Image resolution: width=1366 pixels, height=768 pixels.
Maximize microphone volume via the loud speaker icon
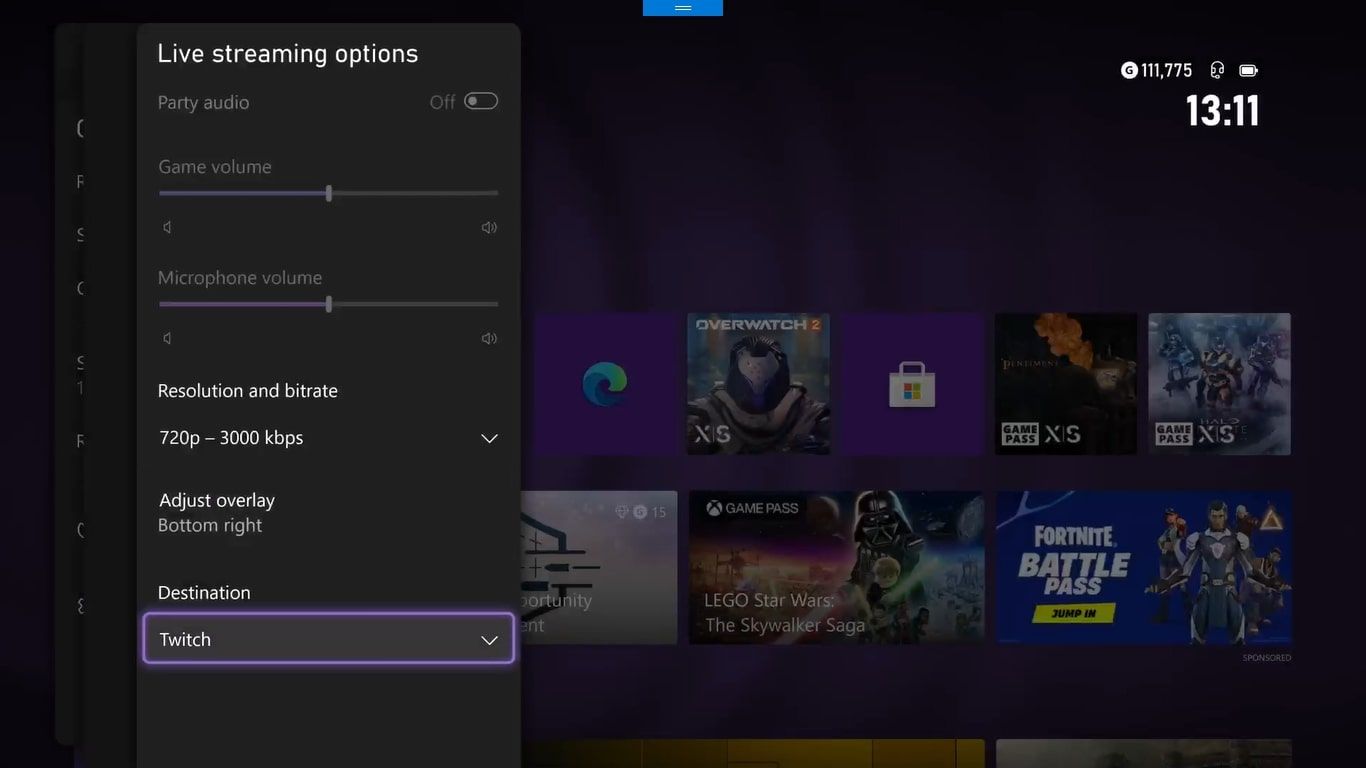[x=489, y=337]
